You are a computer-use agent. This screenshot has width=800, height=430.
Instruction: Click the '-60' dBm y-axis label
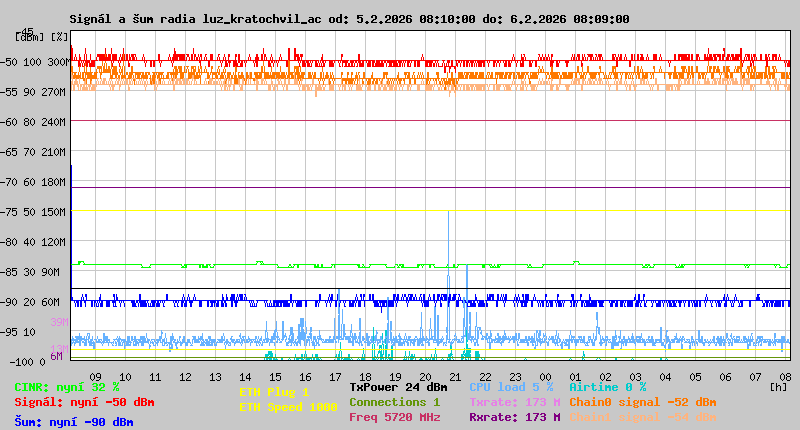(x=9, y=122)
